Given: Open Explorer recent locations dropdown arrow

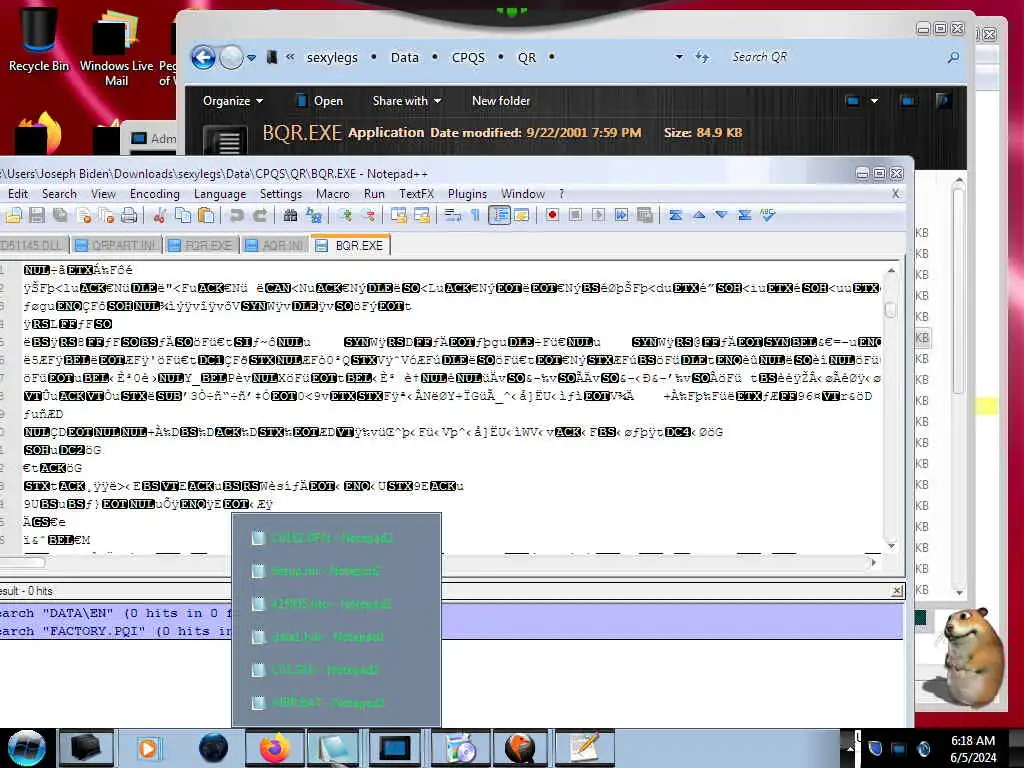Looking at the screenshot, I should (251, 57).
